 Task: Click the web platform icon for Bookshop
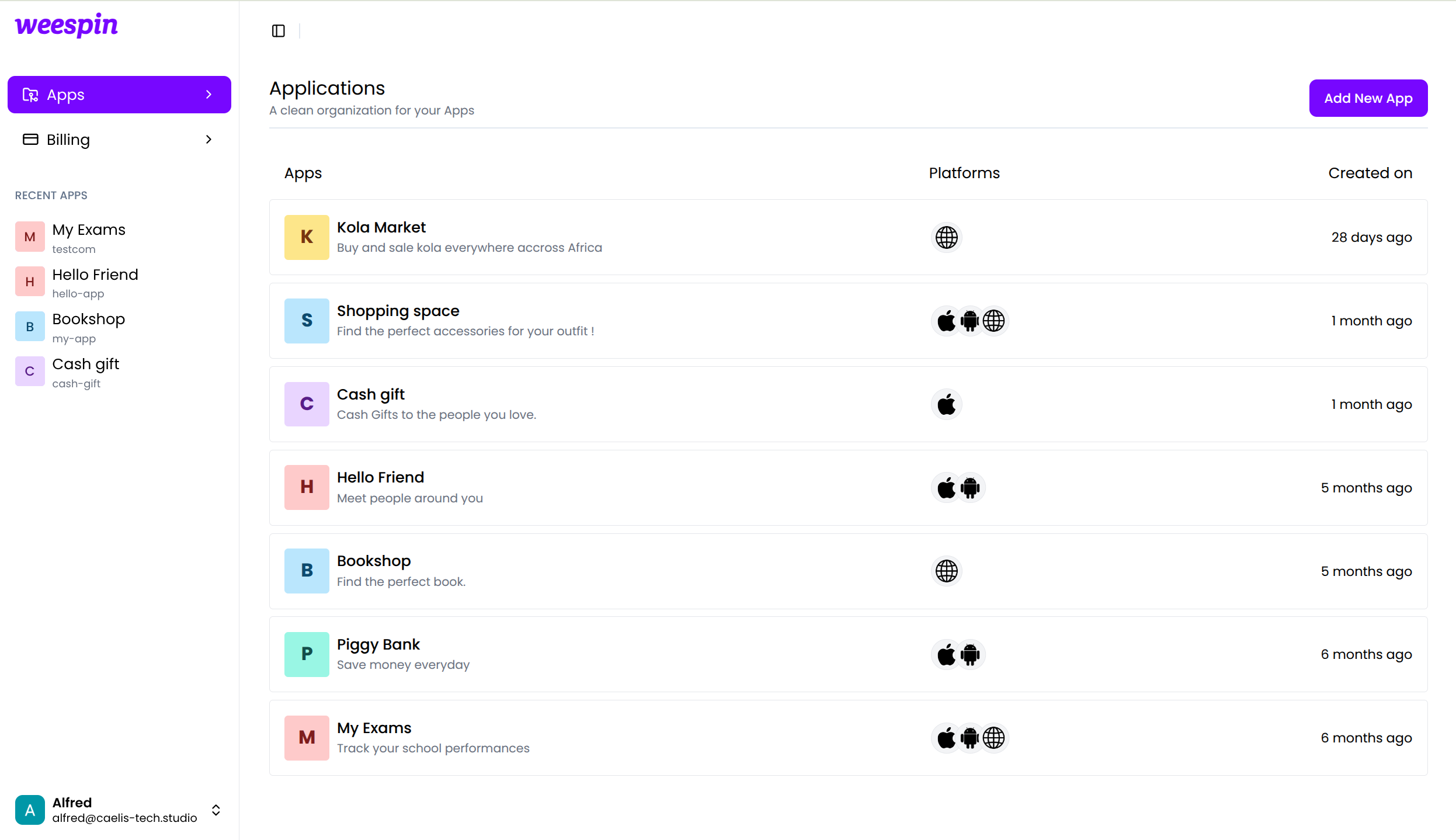(x=946, y=571)
